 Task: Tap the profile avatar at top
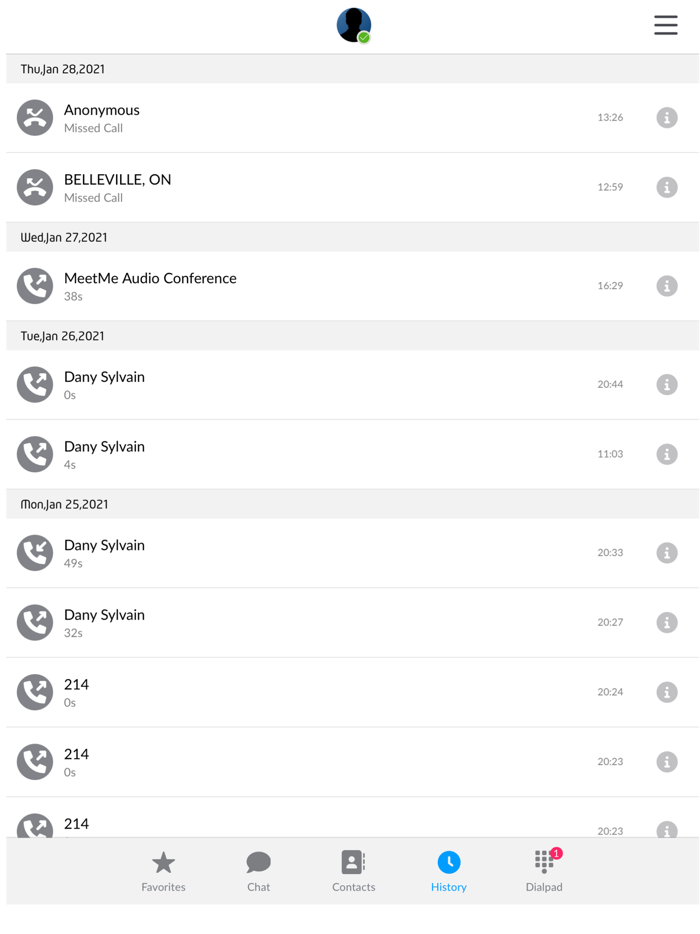[x=354, y=25]
